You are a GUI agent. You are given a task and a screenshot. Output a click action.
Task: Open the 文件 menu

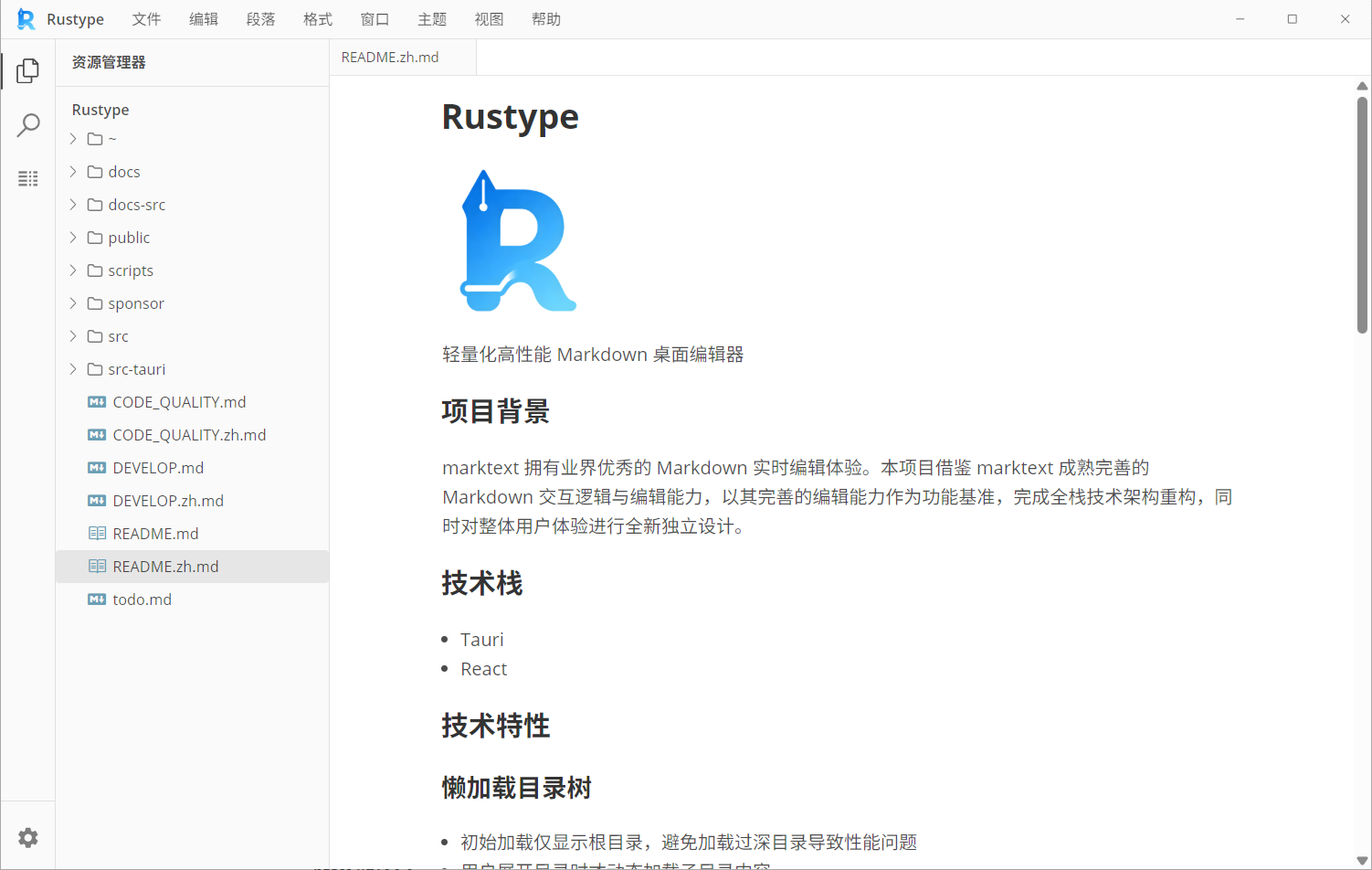[x=146, y=19]
